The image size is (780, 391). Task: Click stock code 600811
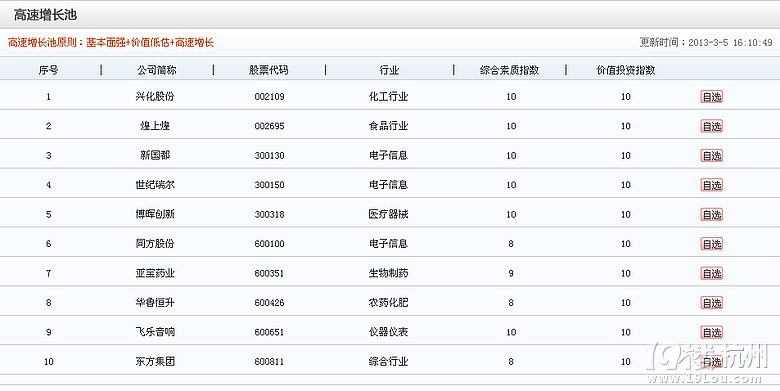coord(270,362)
